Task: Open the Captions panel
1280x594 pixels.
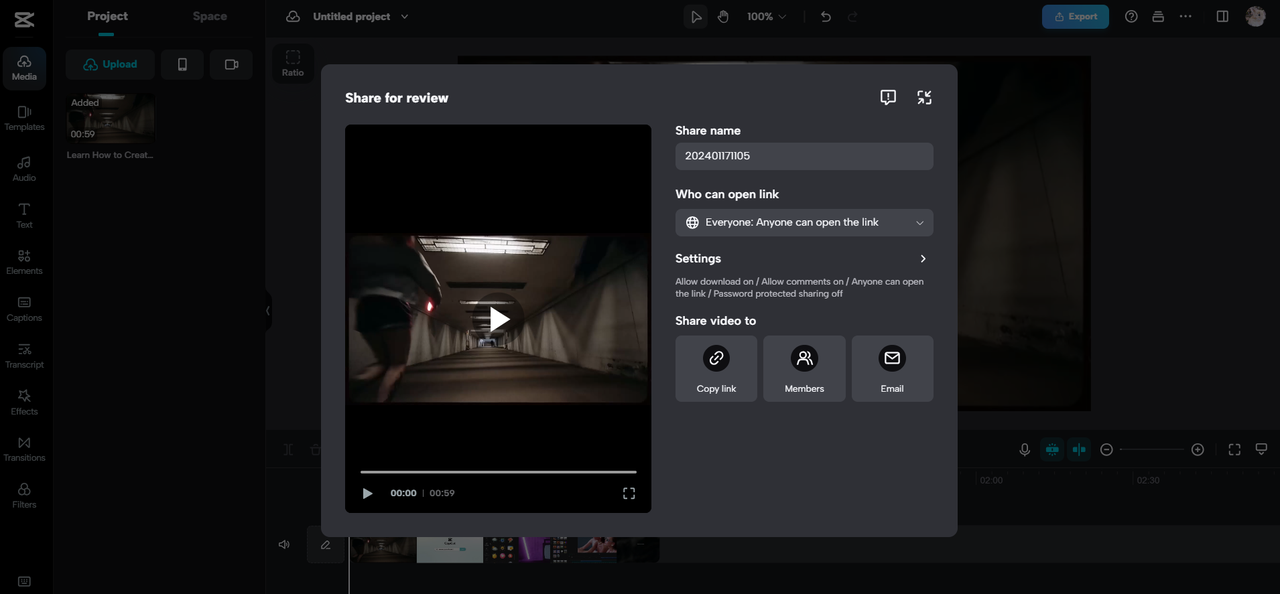Action: tap(24, 309)
